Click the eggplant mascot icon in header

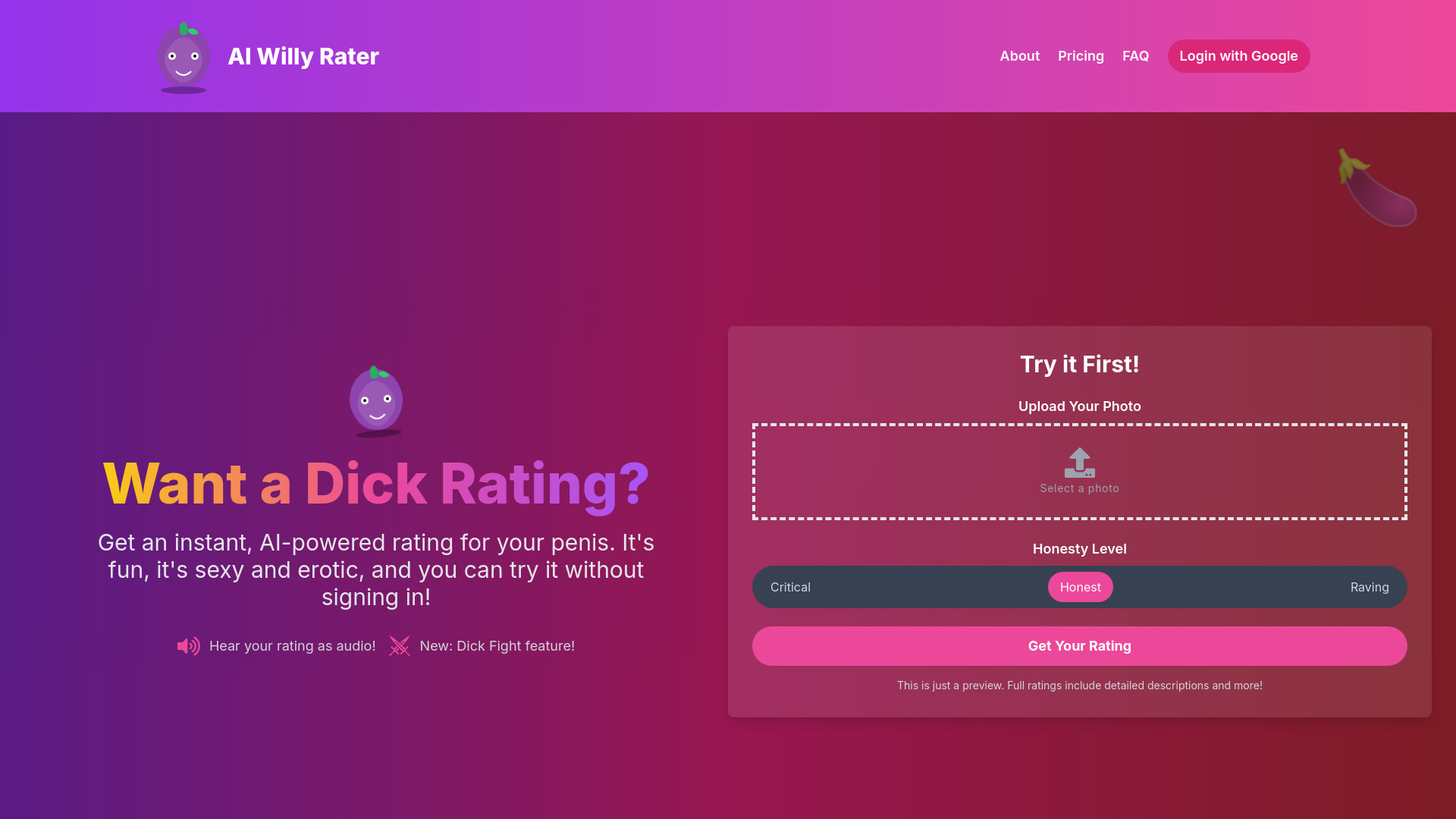pyautogui.click(x=183, y=56)
